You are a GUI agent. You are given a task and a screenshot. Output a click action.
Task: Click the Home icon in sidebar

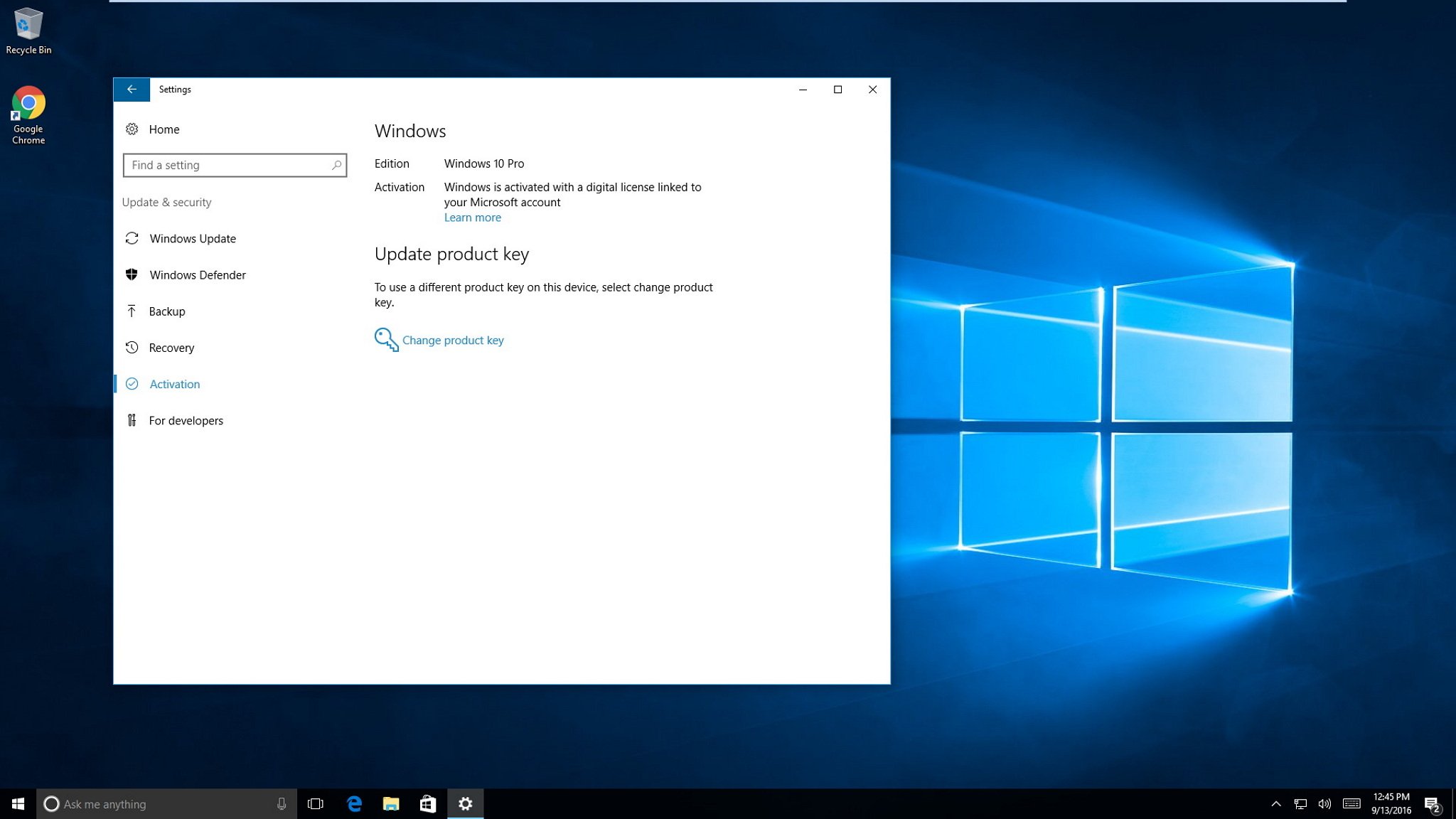point(134,128)
